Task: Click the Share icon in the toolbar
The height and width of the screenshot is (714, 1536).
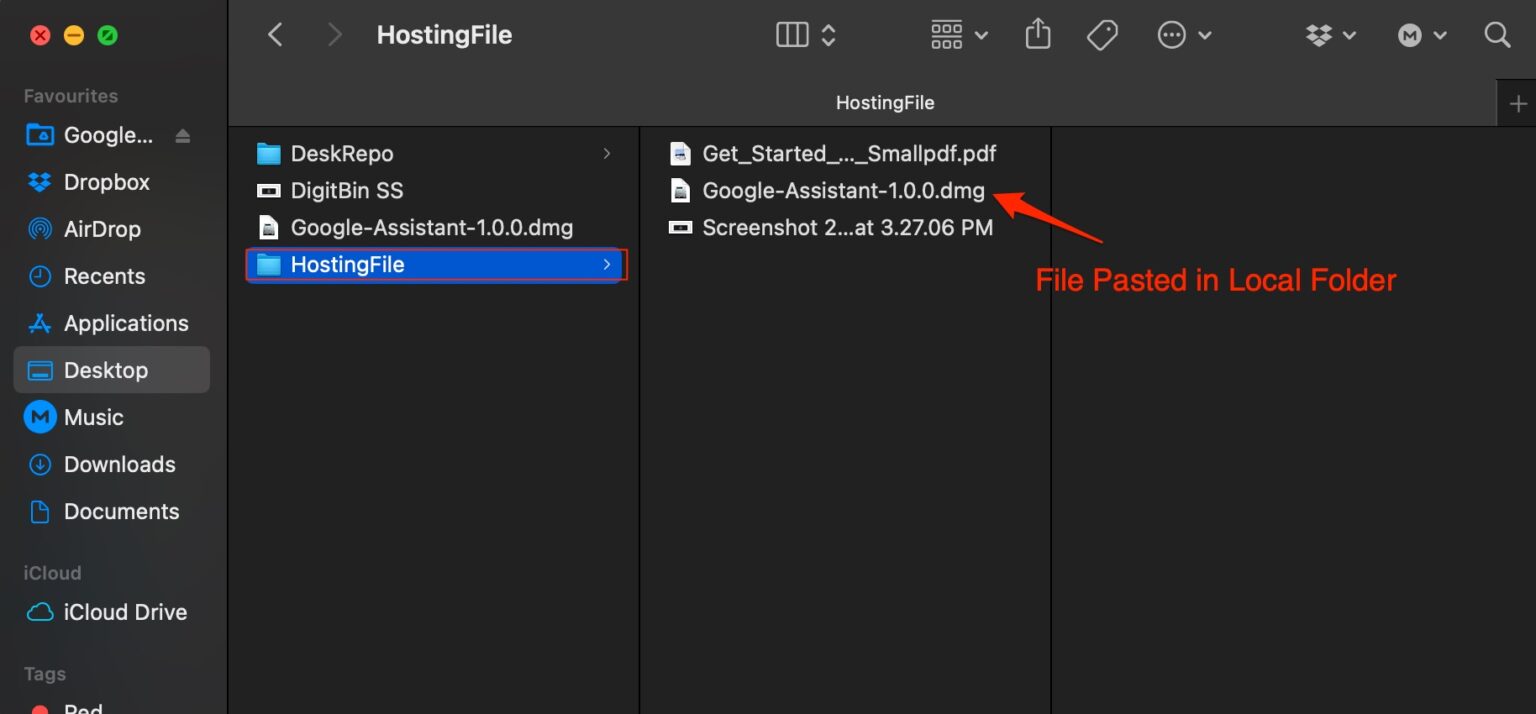Action: click(x=1037, y=34)
